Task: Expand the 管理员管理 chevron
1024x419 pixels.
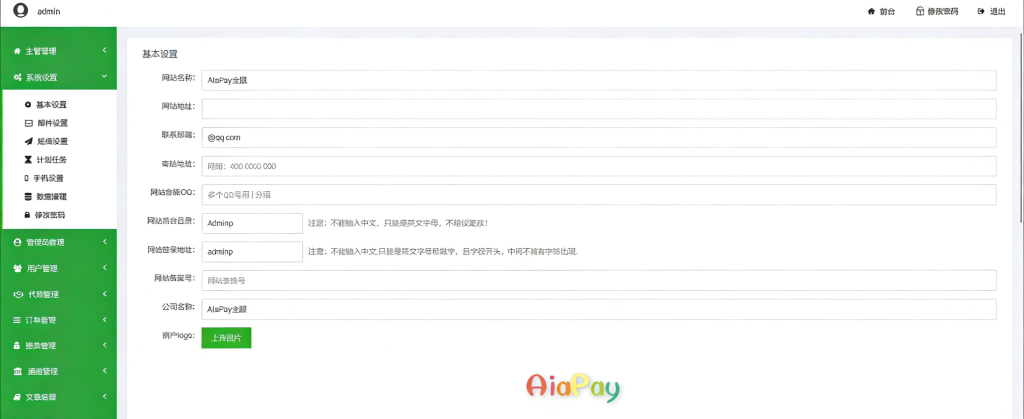Action: 104,241
